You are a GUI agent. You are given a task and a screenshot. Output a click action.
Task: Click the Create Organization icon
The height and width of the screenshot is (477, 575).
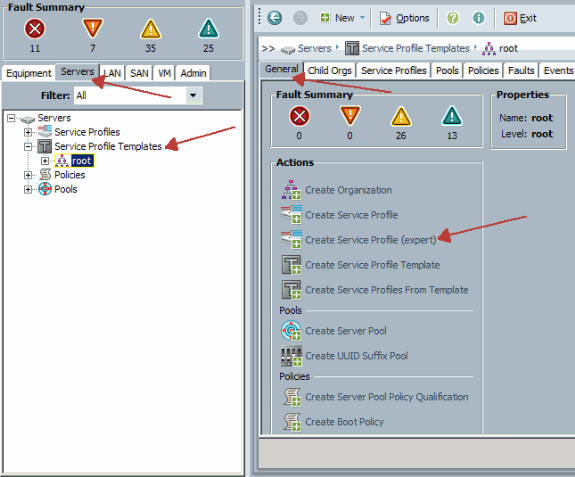tap(291, 190)
